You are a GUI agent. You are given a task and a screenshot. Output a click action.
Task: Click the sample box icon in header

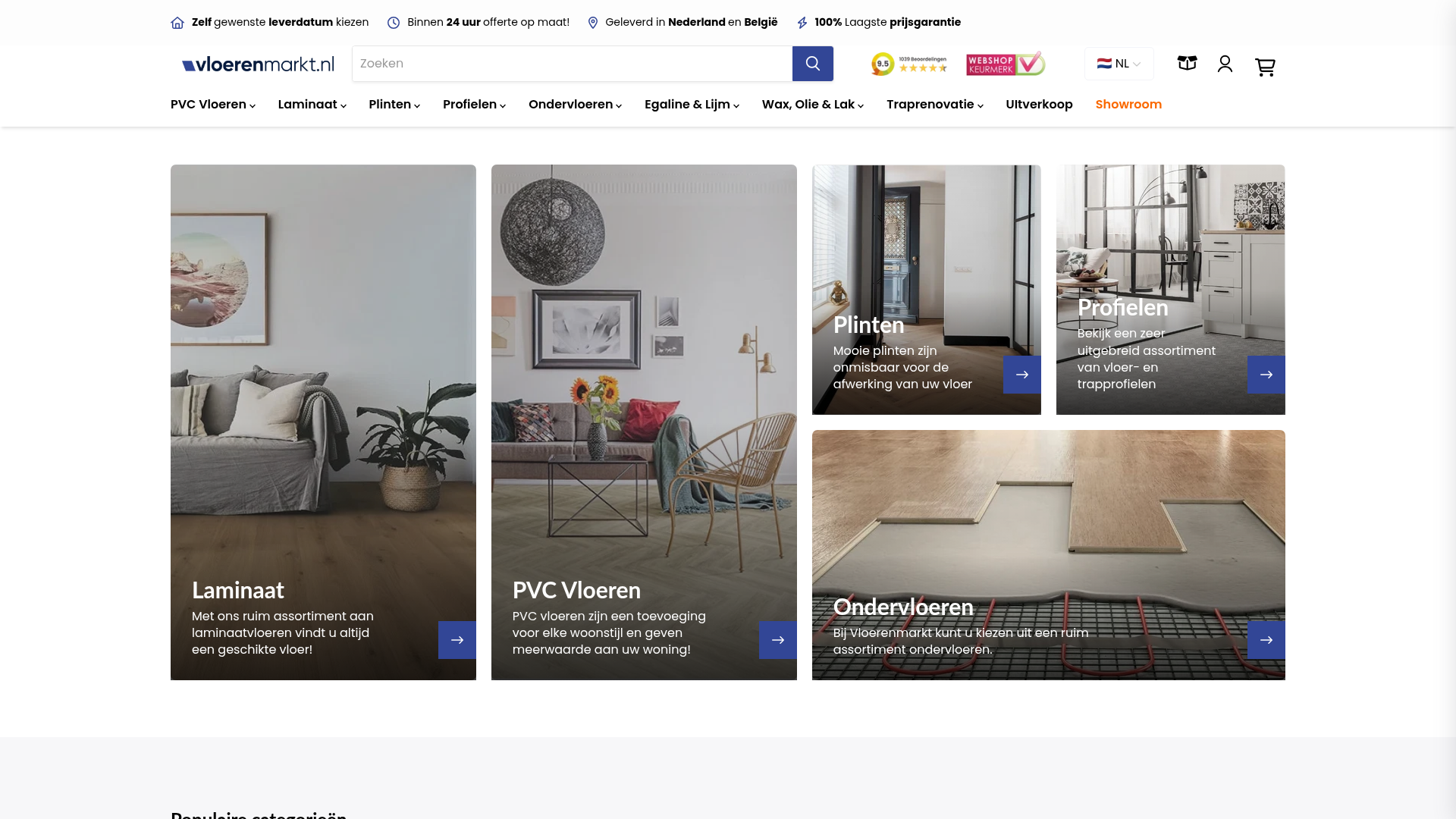coord(1187,63)
